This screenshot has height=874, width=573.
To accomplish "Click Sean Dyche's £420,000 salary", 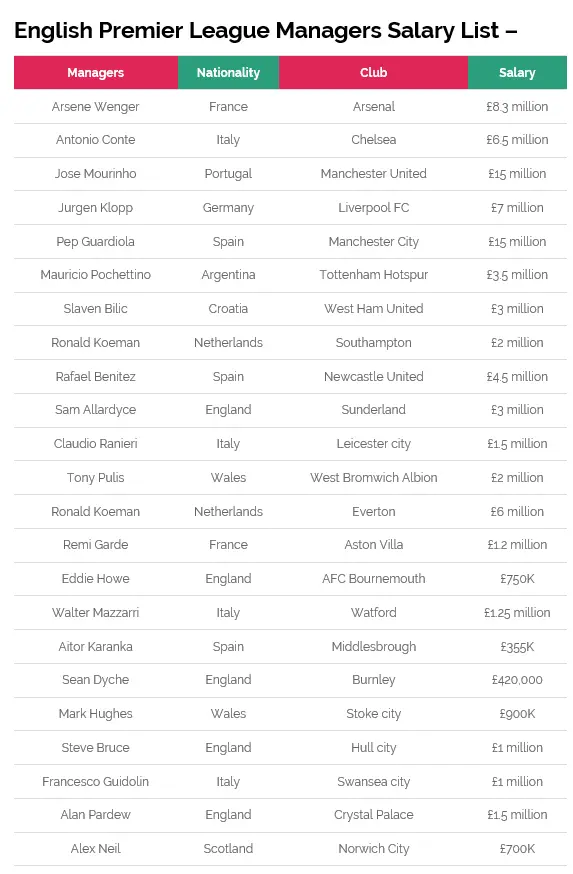I will (517, 680).
